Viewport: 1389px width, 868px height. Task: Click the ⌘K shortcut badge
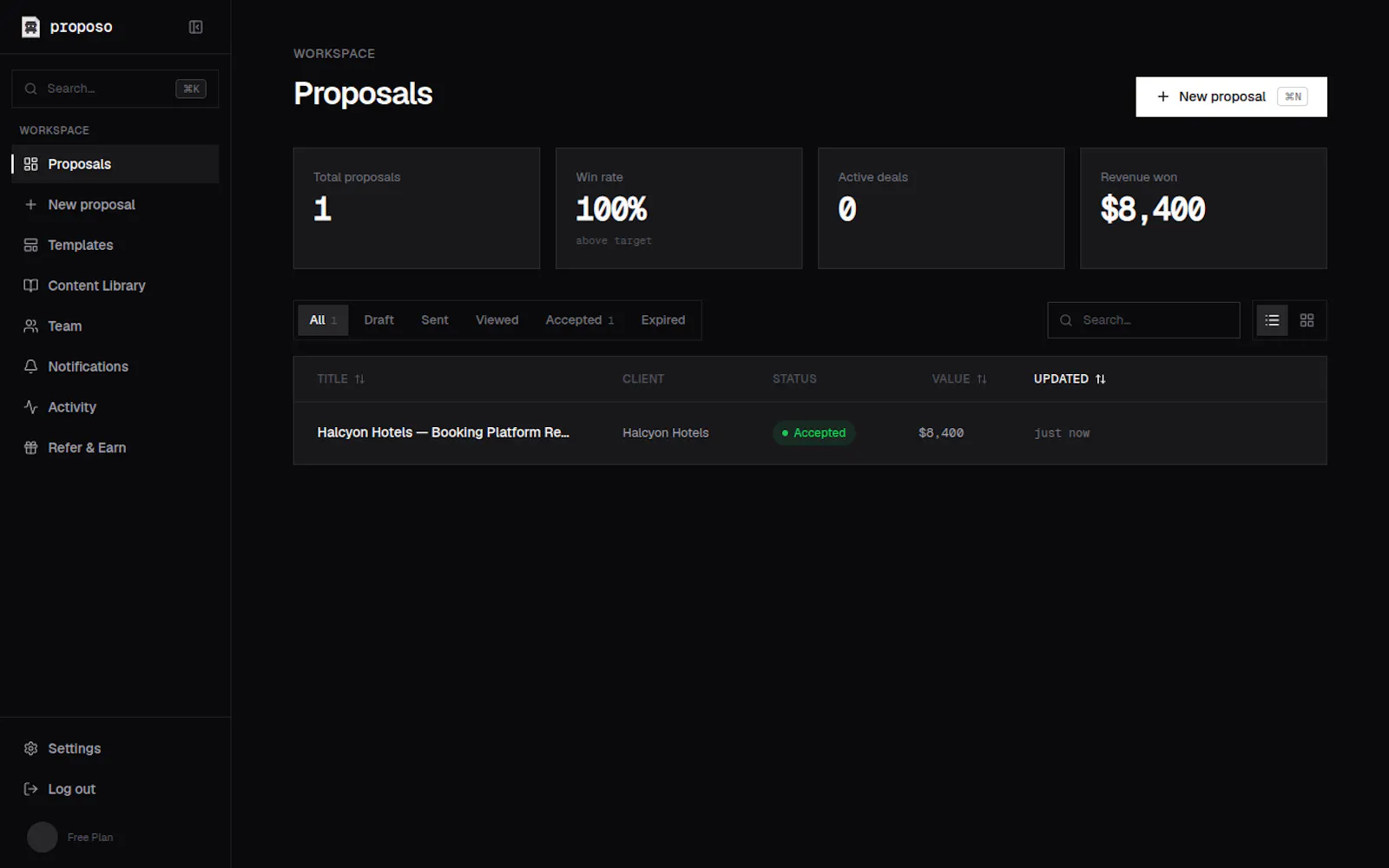191,89
